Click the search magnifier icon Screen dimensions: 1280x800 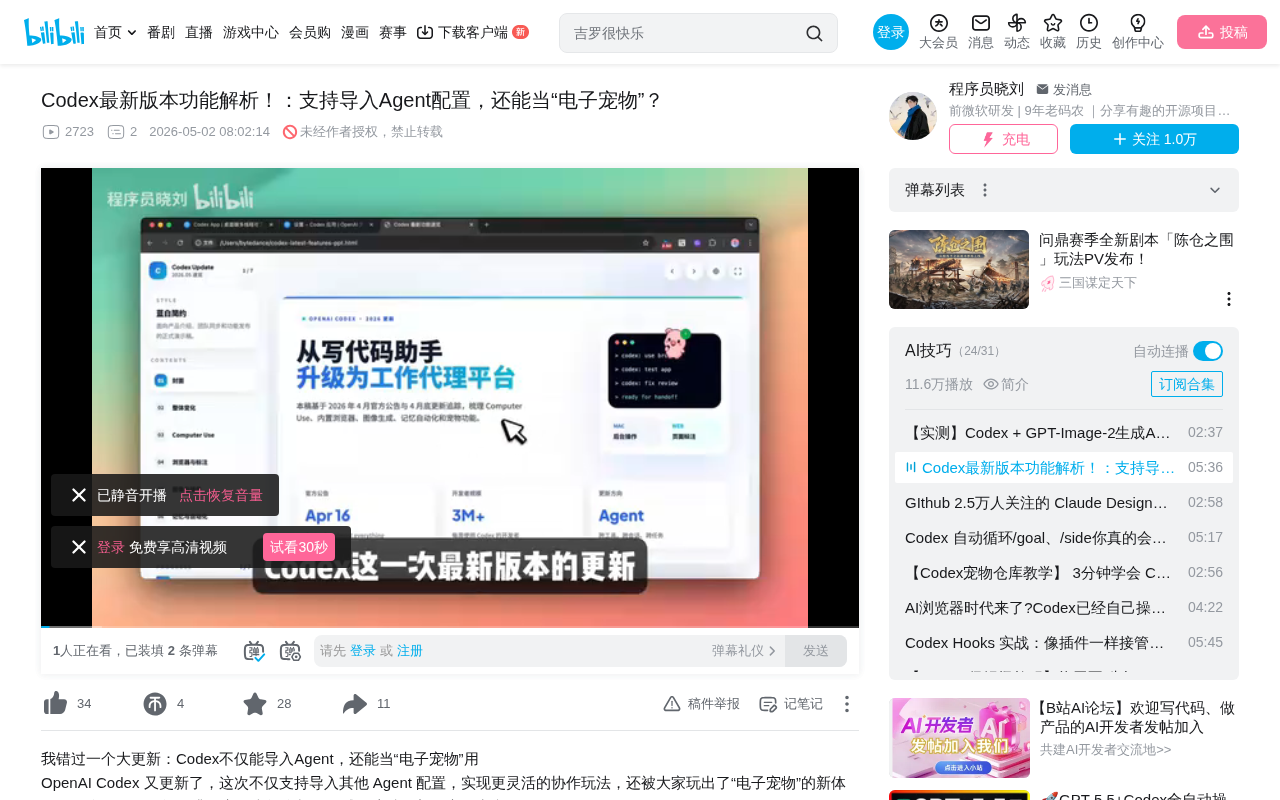[814, 33]
